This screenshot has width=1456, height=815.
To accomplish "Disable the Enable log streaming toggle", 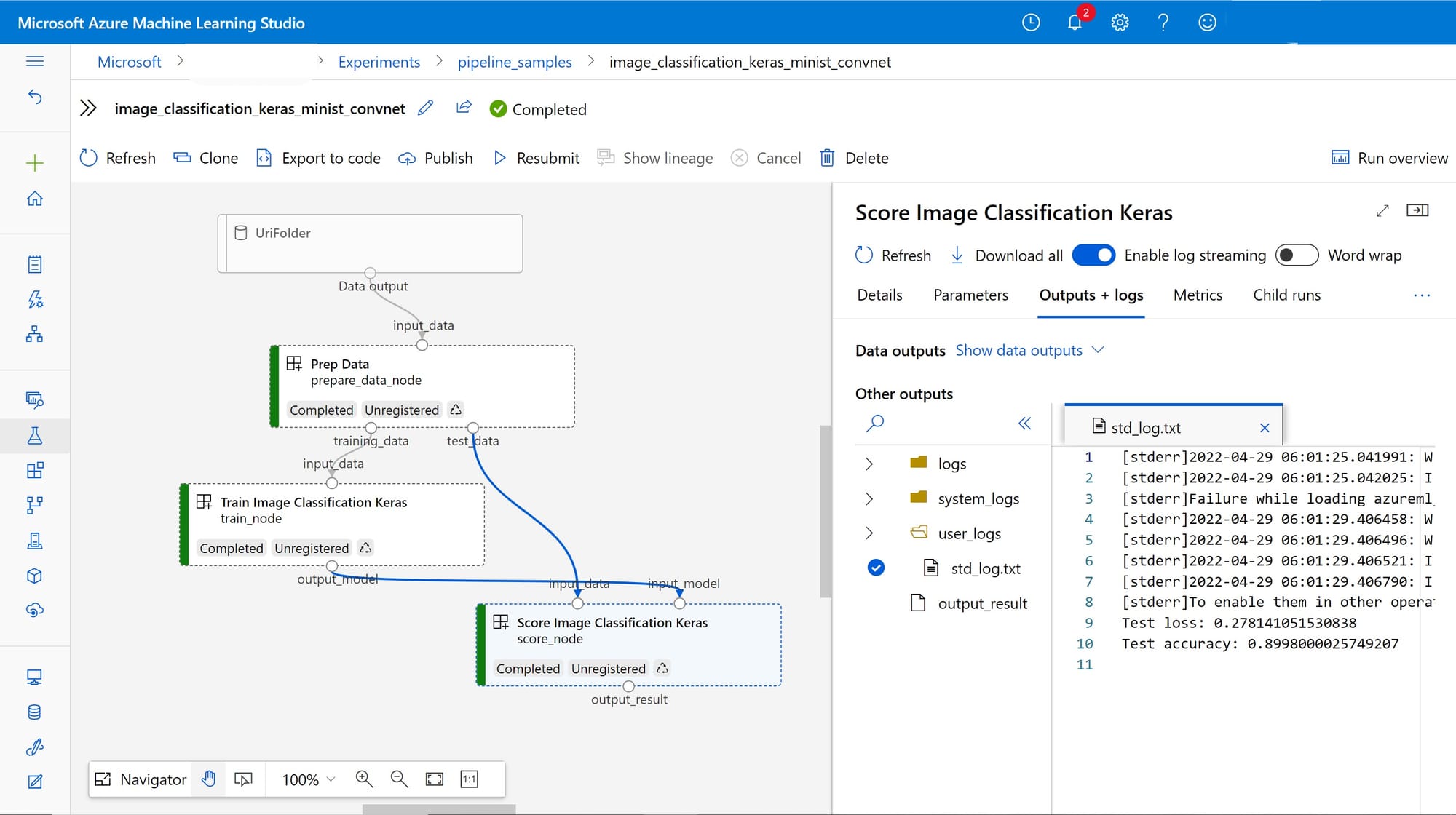I will coord(1093,255).
